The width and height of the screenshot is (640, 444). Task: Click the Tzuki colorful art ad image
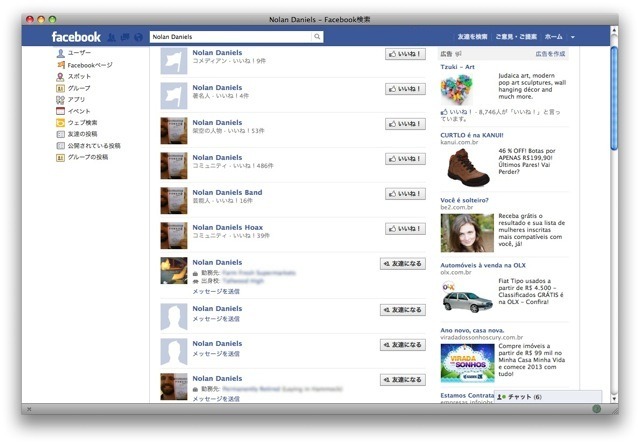456,89
